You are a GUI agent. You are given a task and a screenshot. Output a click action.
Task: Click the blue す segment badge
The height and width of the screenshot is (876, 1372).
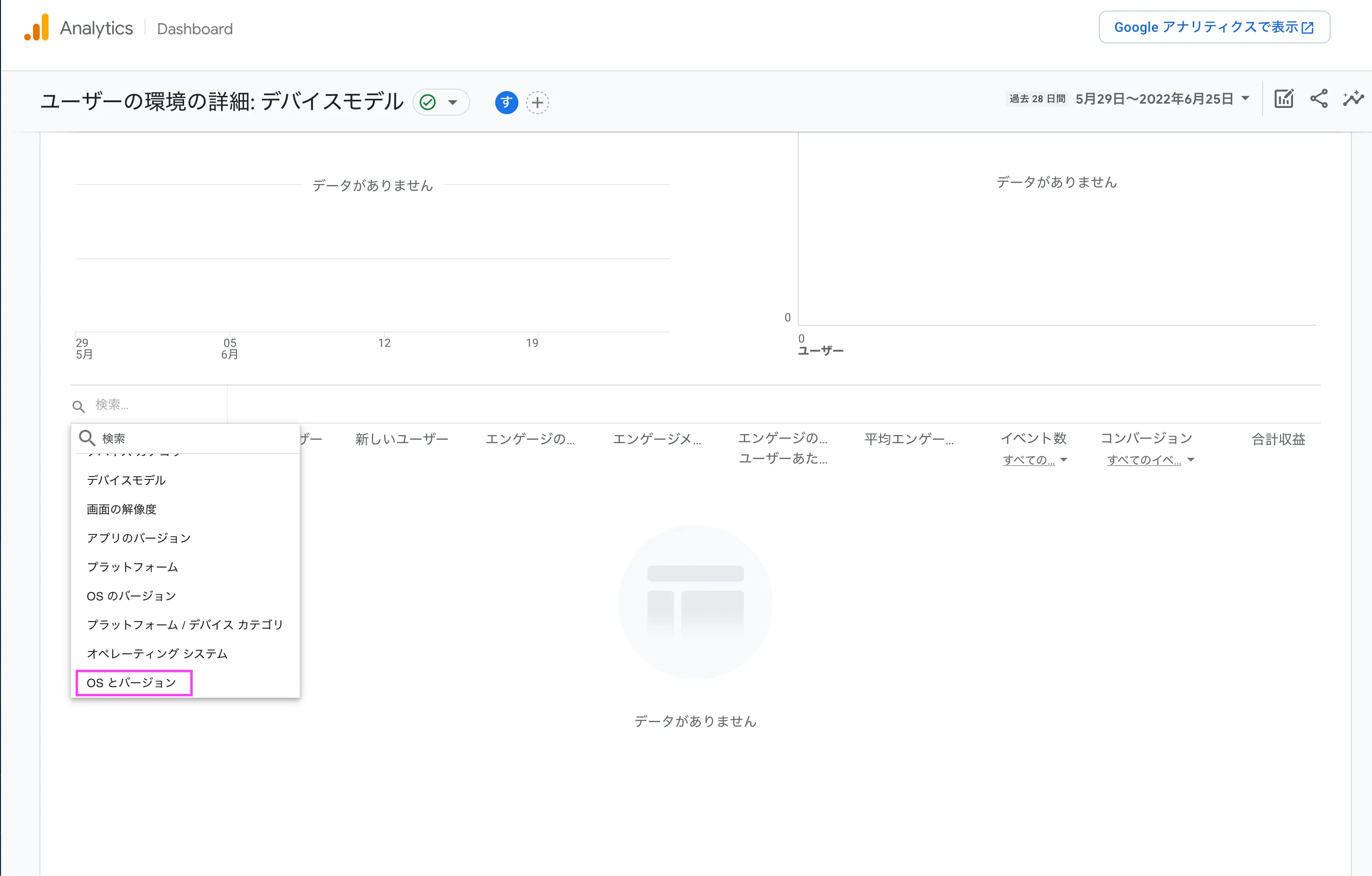pyautogui.click(x=506, y=103)
